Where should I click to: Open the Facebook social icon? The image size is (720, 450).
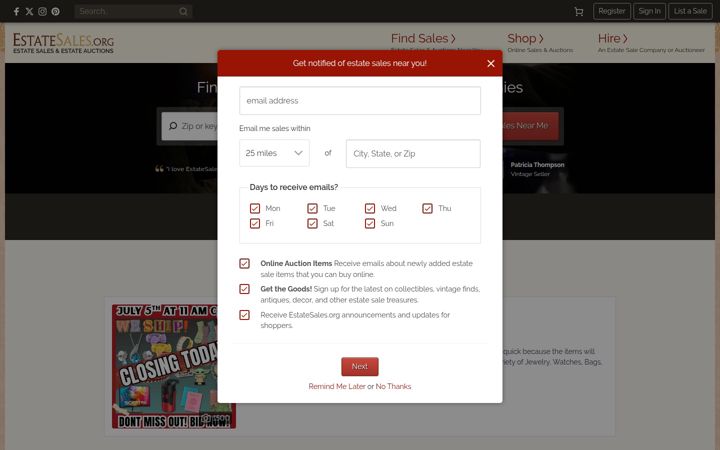17,11
